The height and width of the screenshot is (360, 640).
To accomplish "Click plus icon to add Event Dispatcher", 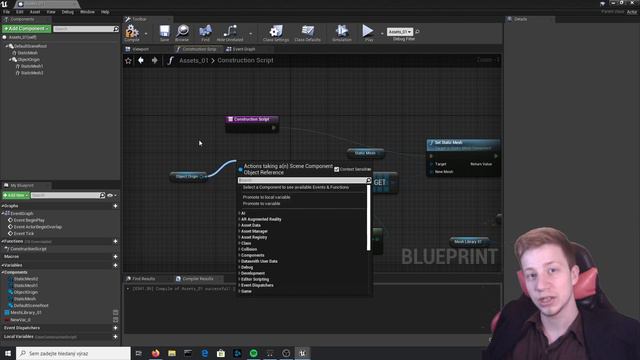I will 115,328.
